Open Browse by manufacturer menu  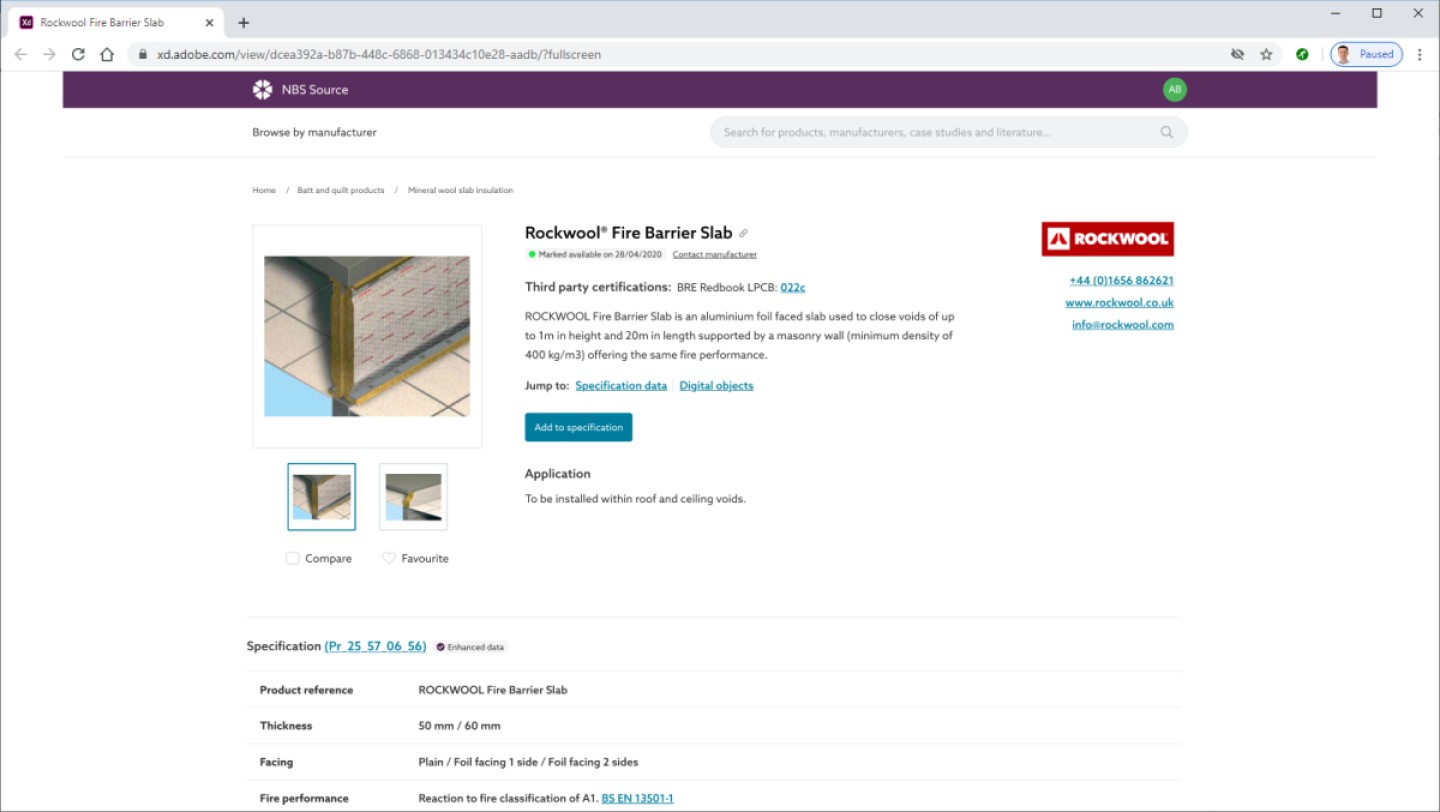point(314,132)
